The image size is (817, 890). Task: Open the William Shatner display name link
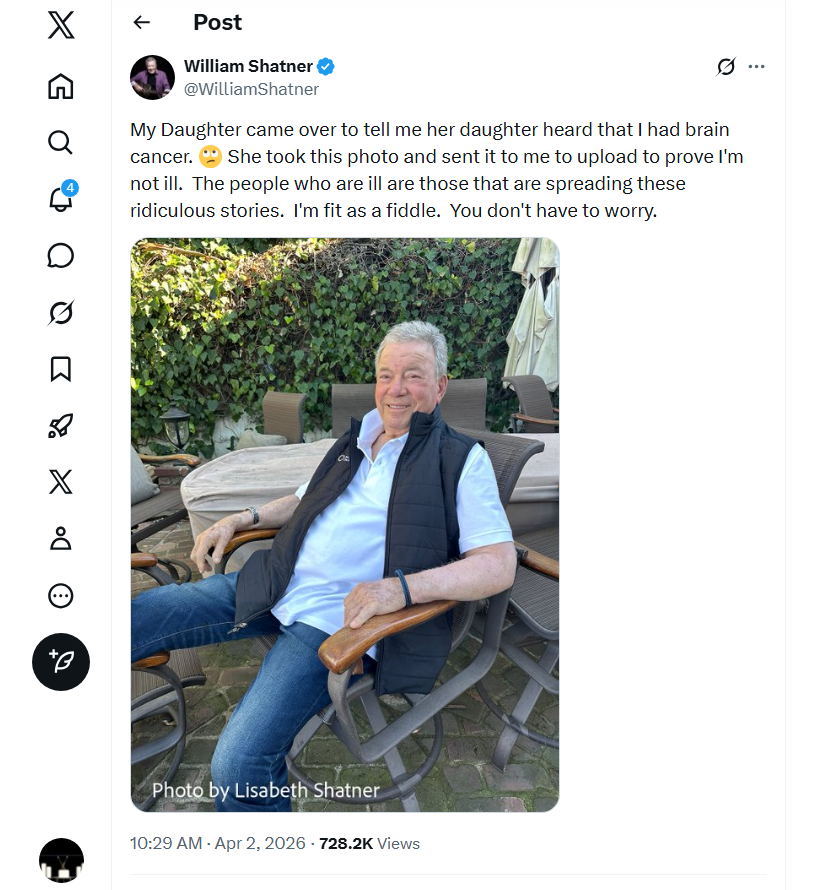coord(249,67)
